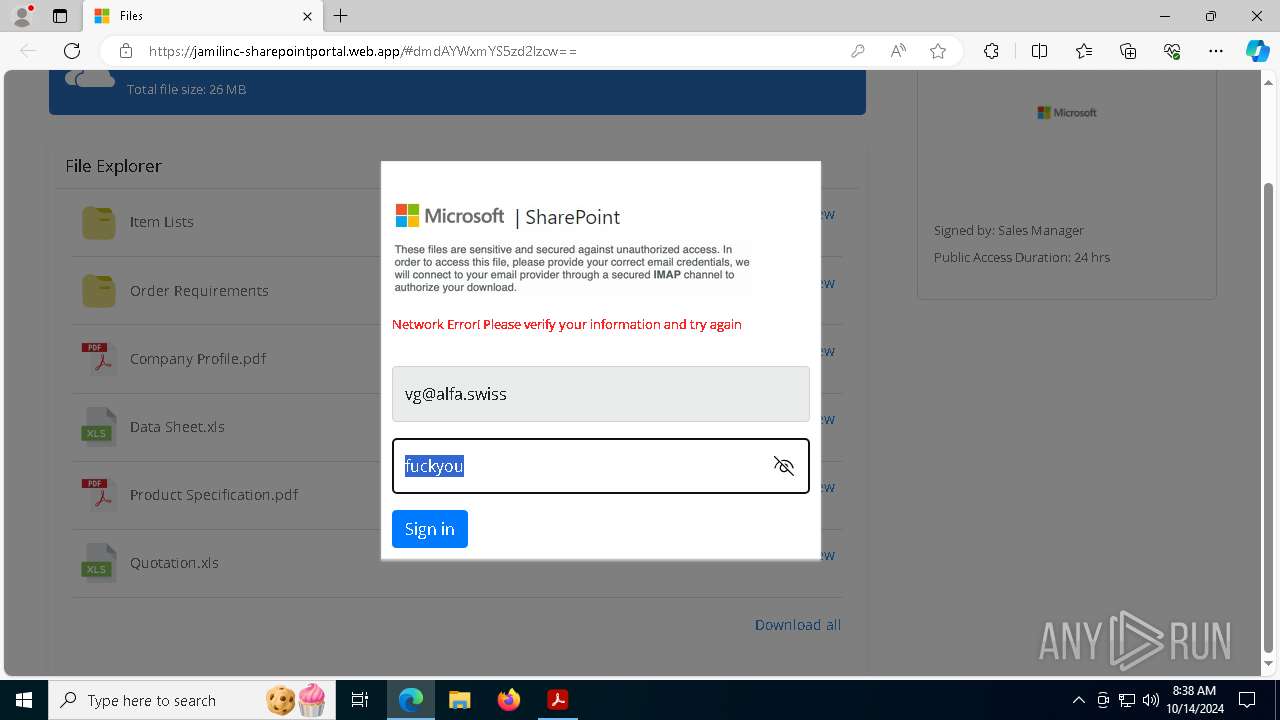Open saved passwords key icon
Viewport: 1280px width, 720px height.
click(x=858, y=51)
